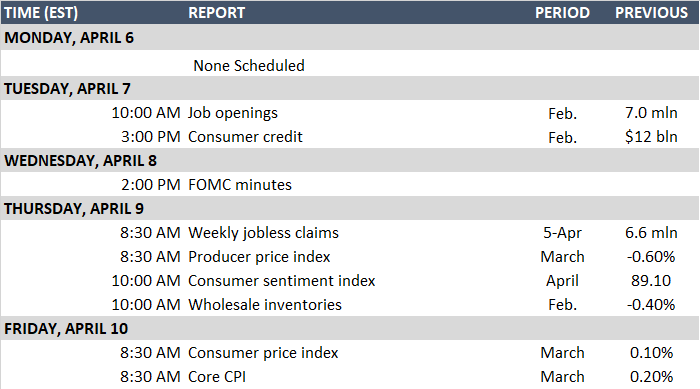Click the Wholesale inventories report
Image resolution: width=700 pixels, height=389 pixels.
[x=265, y=305]
